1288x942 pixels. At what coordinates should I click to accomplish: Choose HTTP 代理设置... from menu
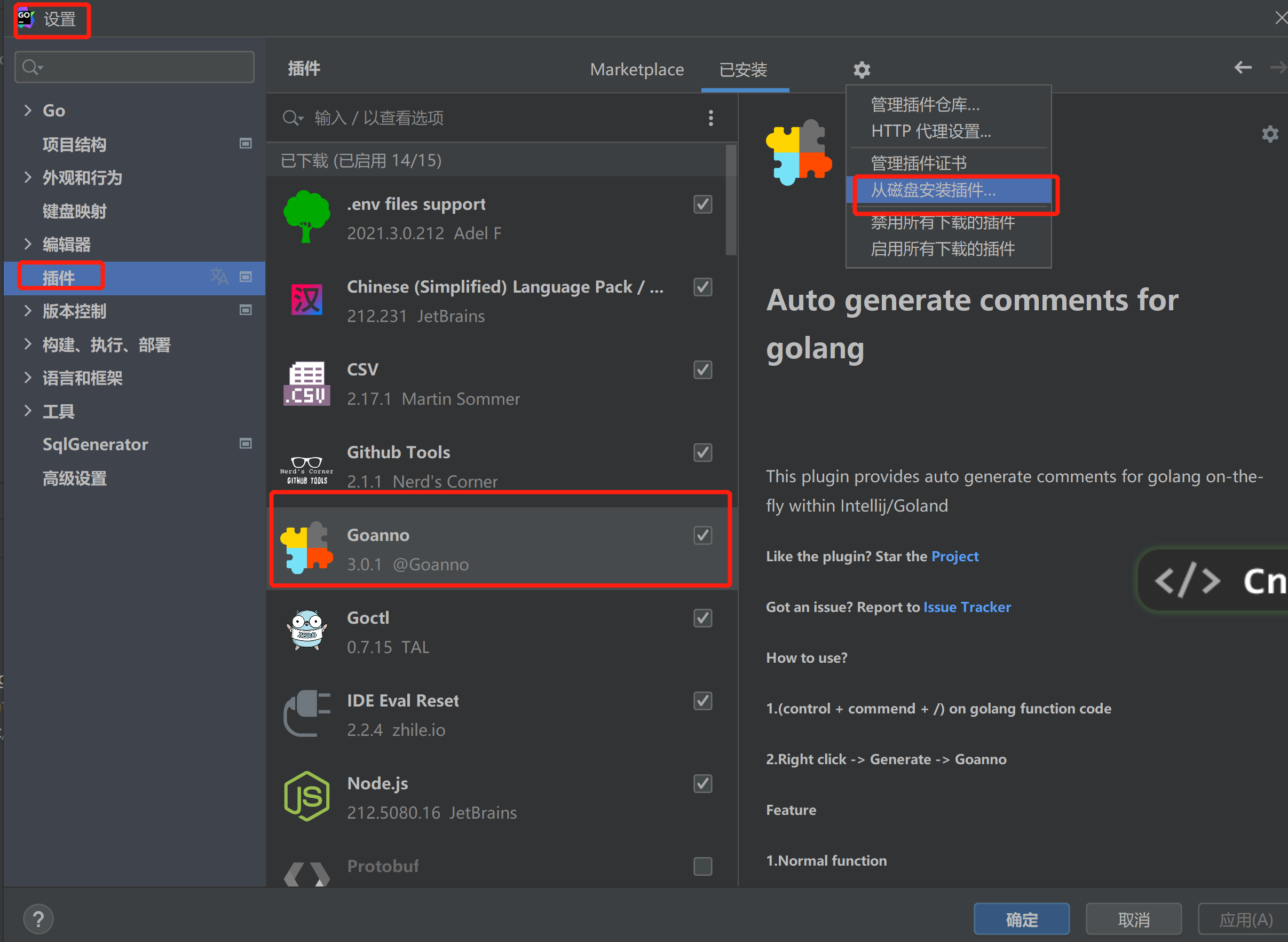949,131
